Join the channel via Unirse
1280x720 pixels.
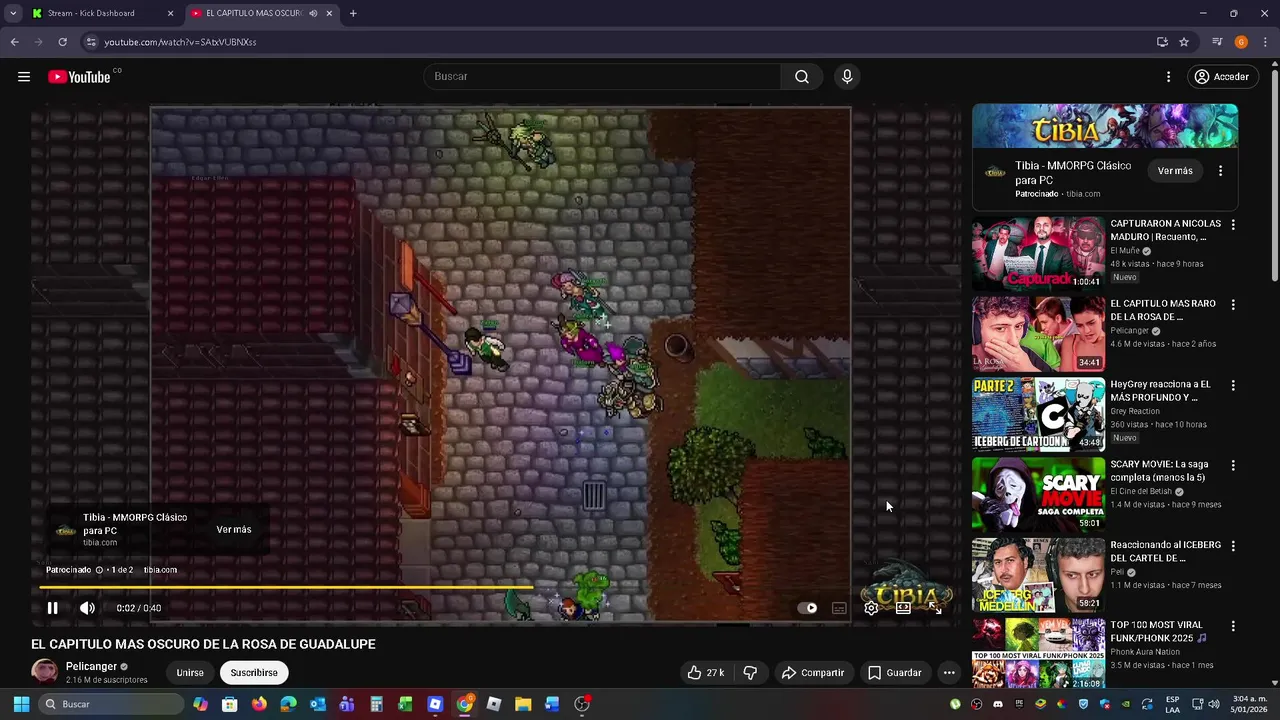pos(190,673)
